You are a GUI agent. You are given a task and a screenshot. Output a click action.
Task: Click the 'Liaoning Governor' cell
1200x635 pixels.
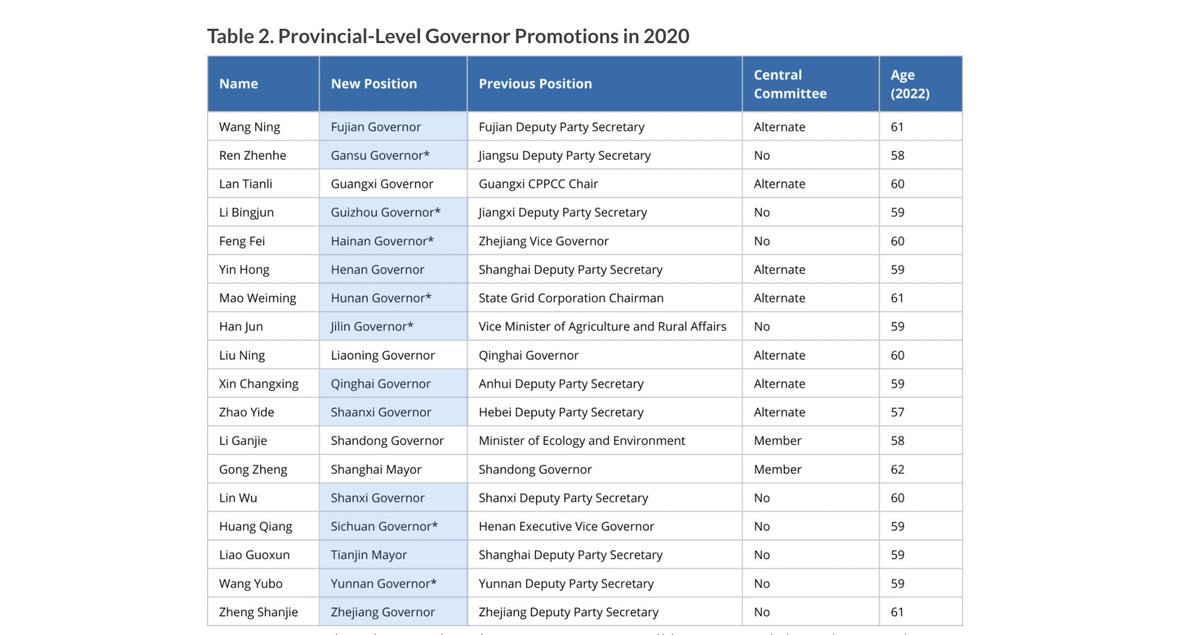[393, 355]
